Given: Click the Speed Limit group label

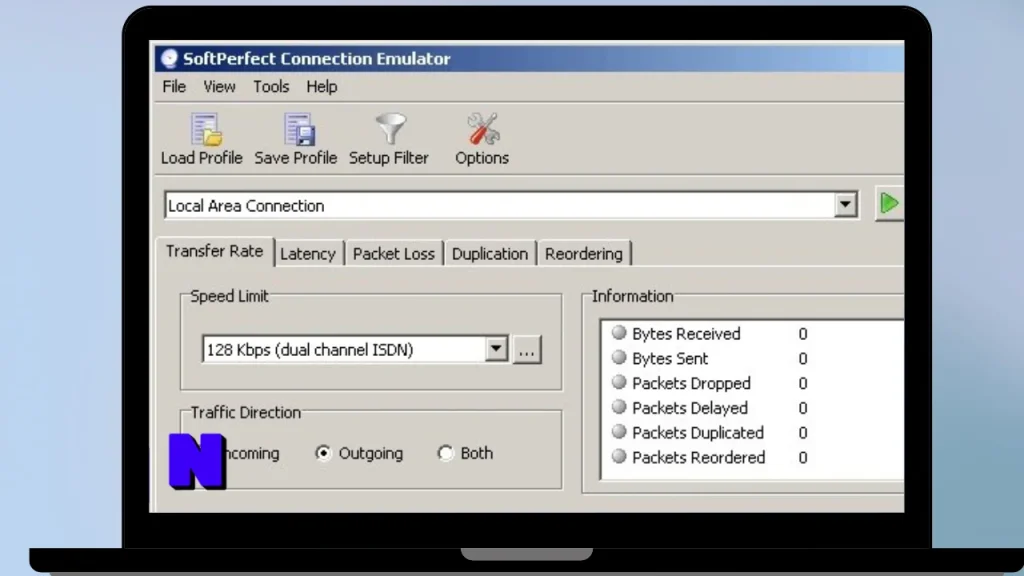Looking at the screenshot, I should tap(229, 296).
